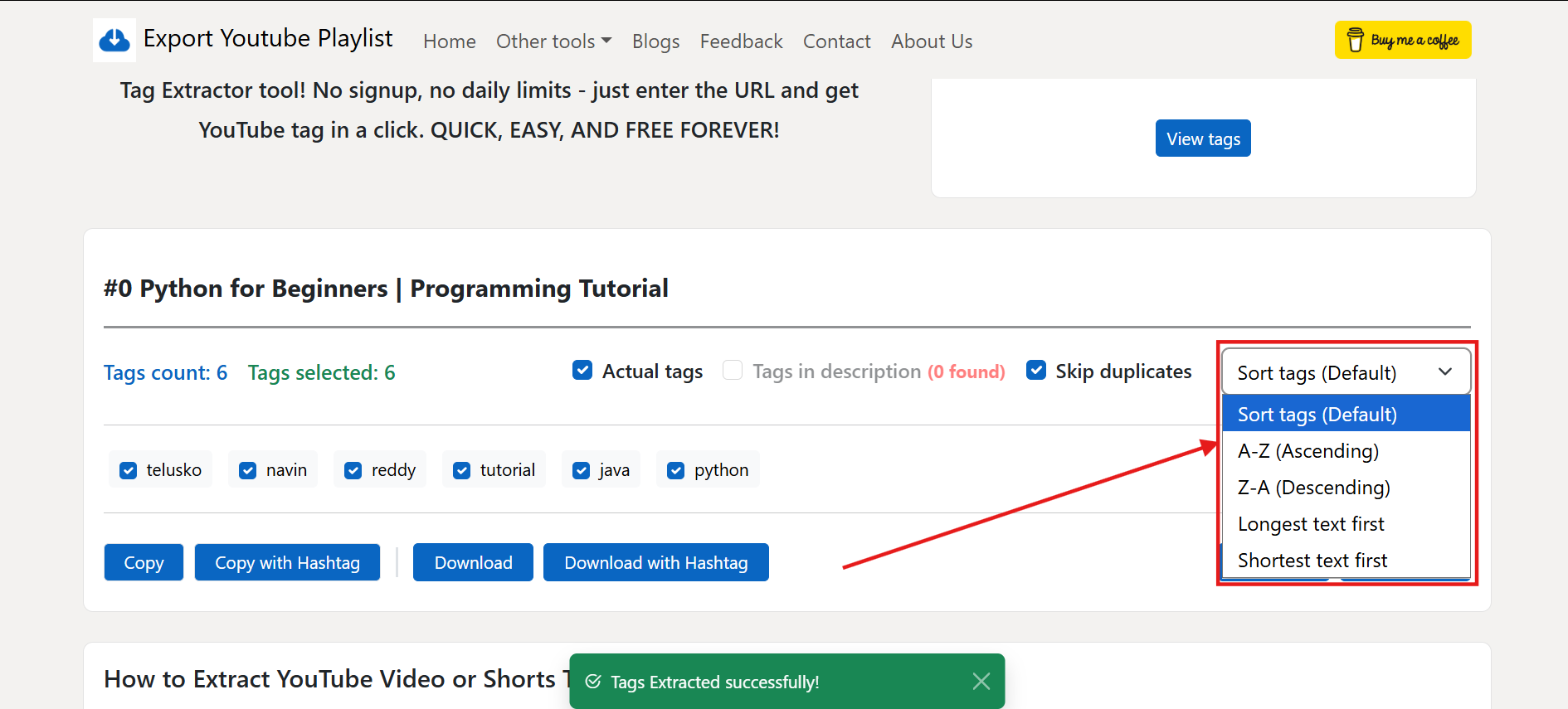Image resolution: width=1568 pixels, height=709 pixels.
Task: Click the Download button
Action: click(473, 562)
